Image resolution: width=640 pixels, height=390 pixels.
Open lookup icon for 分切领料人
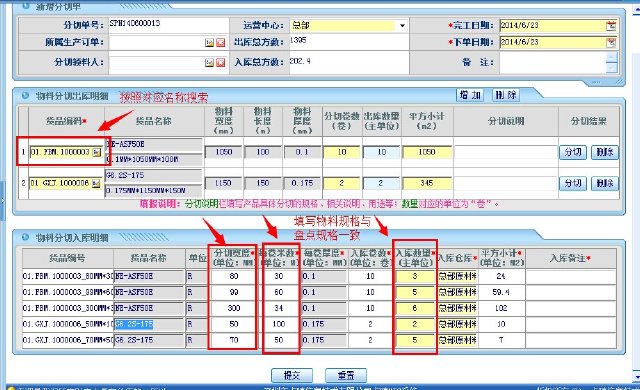[209, 62]
